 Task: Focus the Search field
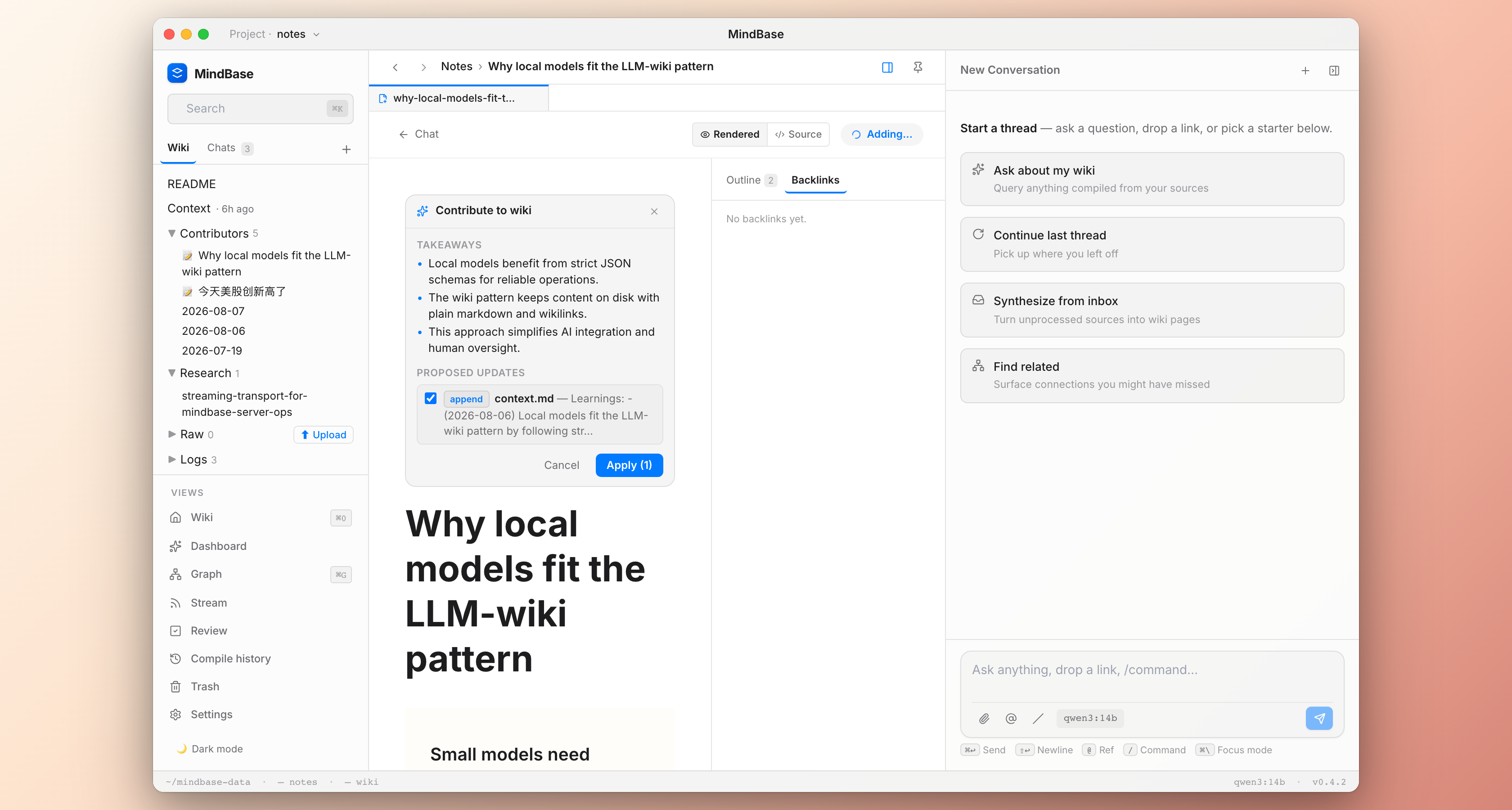[260, 109]
